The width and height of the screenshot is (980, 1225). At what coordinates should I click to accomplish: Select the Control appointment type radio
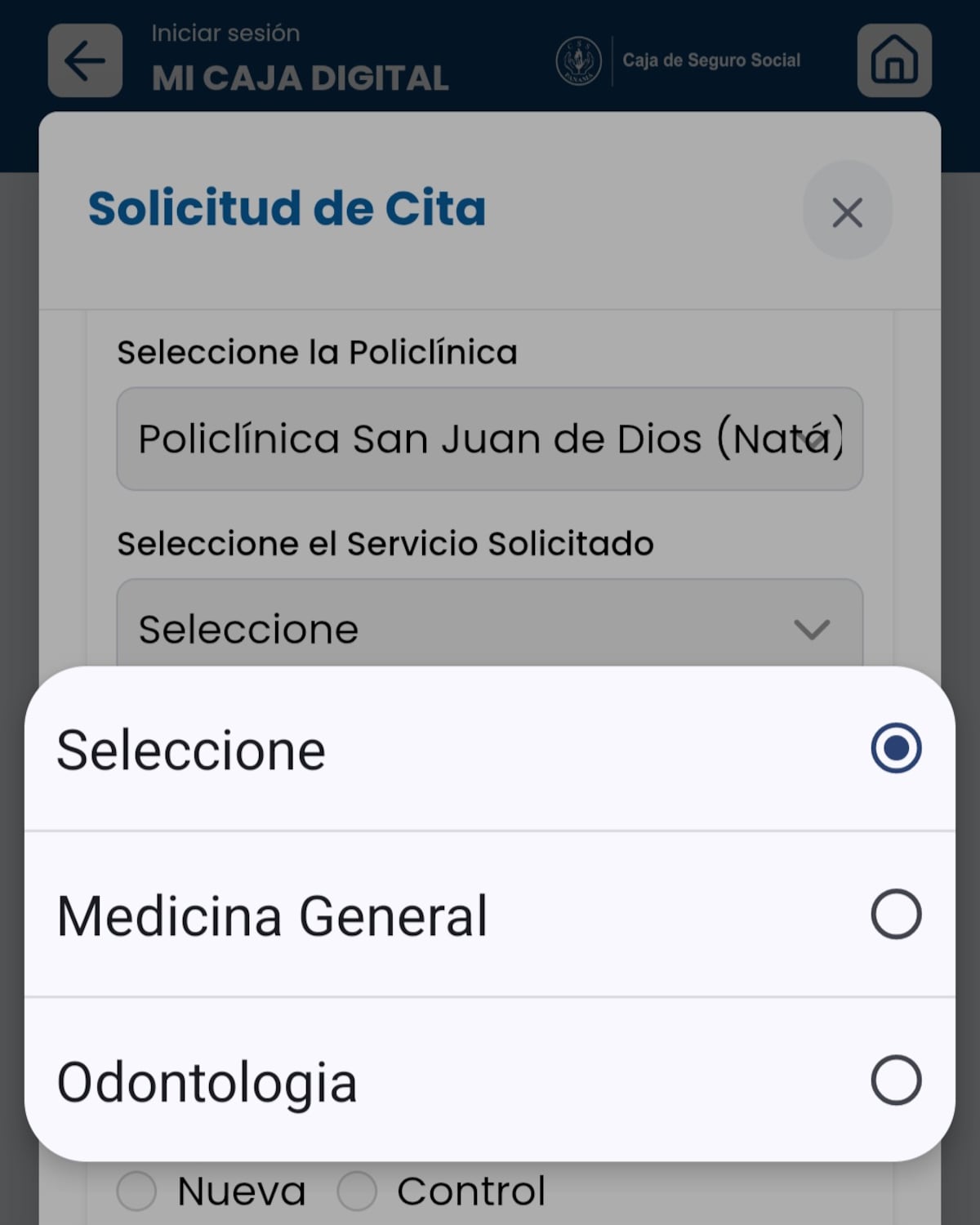(357, 1191)
